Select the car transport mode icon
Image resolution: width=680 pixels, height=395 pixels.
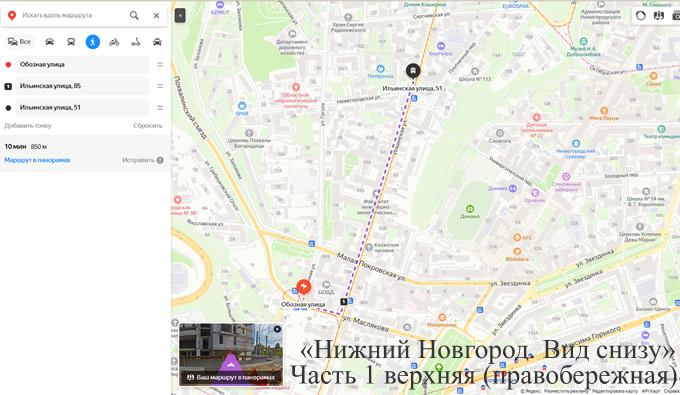pos(49,42)
